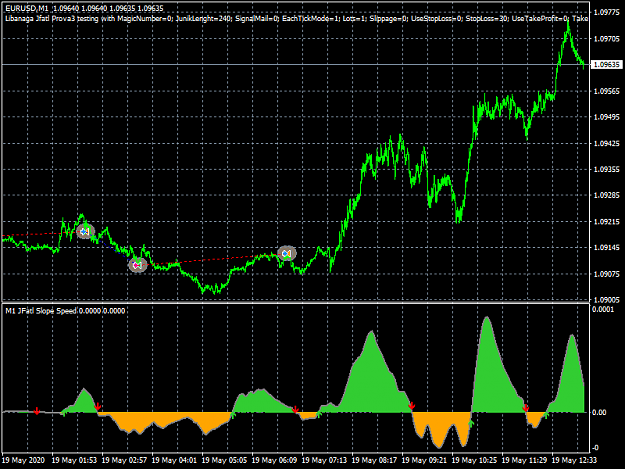Click the 1.09705 price scale label
Viewport: 625px width, 469px height.
pyautogui.click(x=607, y=39)
